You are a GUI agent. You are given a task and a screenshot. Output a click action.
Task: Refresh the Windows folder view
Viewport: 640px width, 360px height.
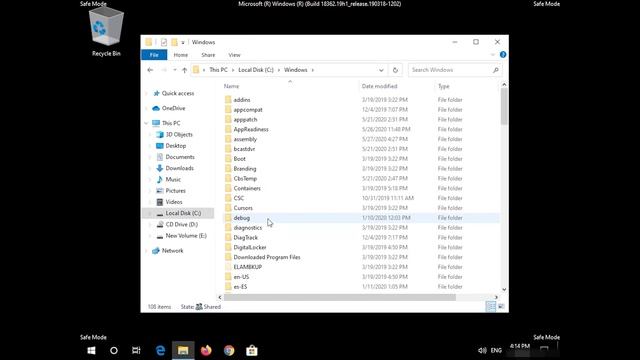395,70
